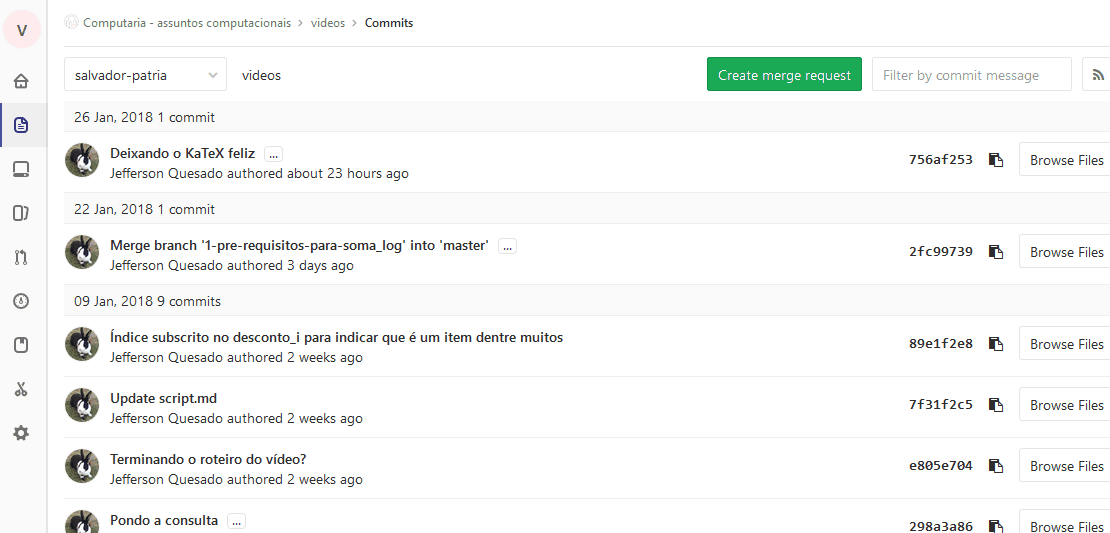Open the Issues board sidebar icon
The width and height of the screenshot is (1110, 533).
pyautogui.click(x=21, y=213)
